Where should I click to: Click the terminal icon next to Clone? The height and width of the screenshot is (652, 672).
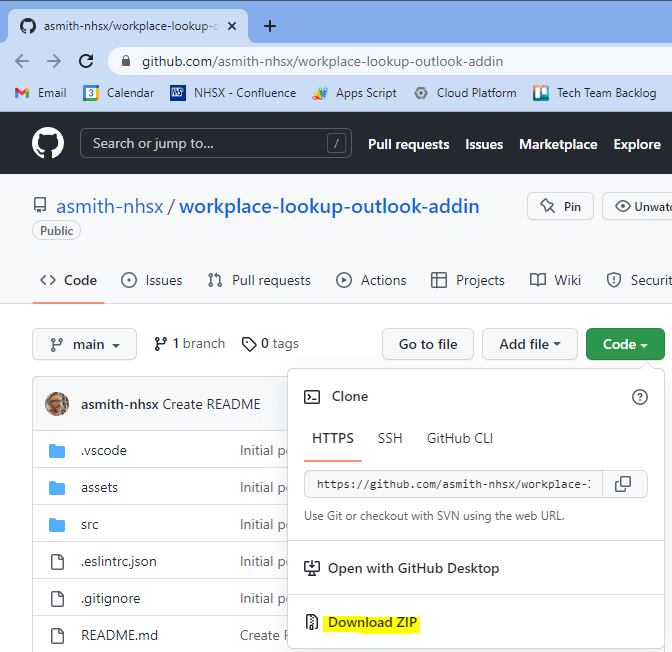click(x=312, y=397)
